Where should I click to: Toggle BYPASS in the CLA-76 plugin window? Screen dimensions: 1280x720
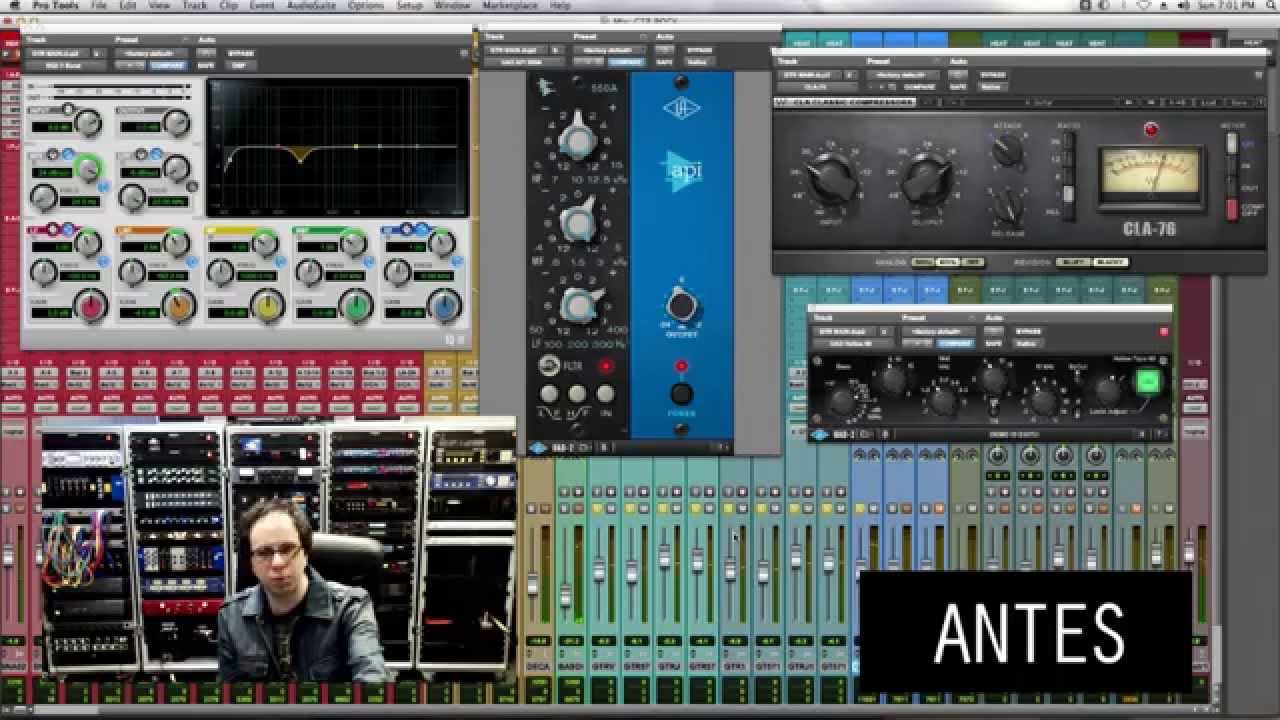993,74
